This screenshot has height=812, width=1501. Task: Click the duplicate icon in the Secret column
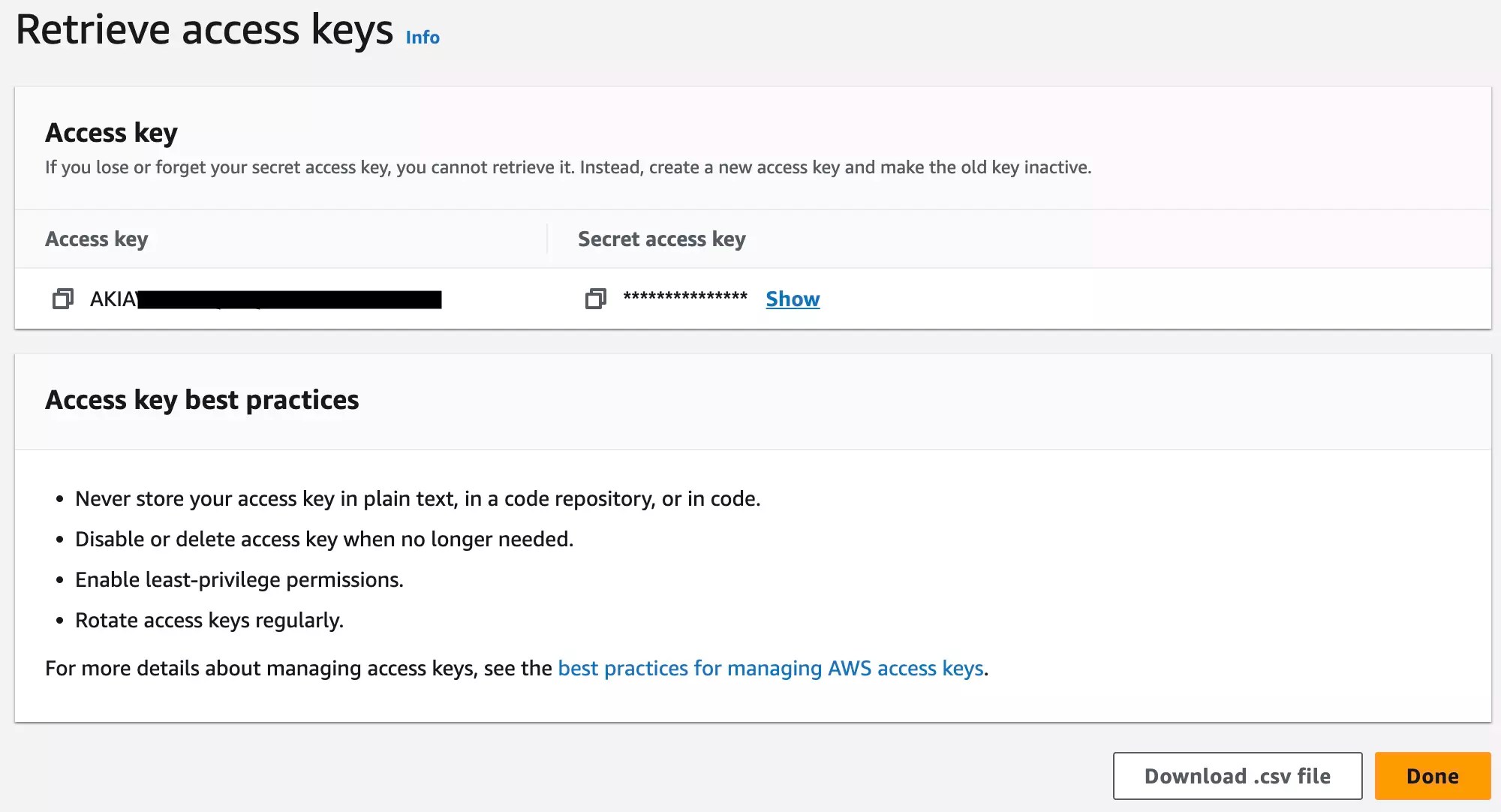click(x=595, y=299)
